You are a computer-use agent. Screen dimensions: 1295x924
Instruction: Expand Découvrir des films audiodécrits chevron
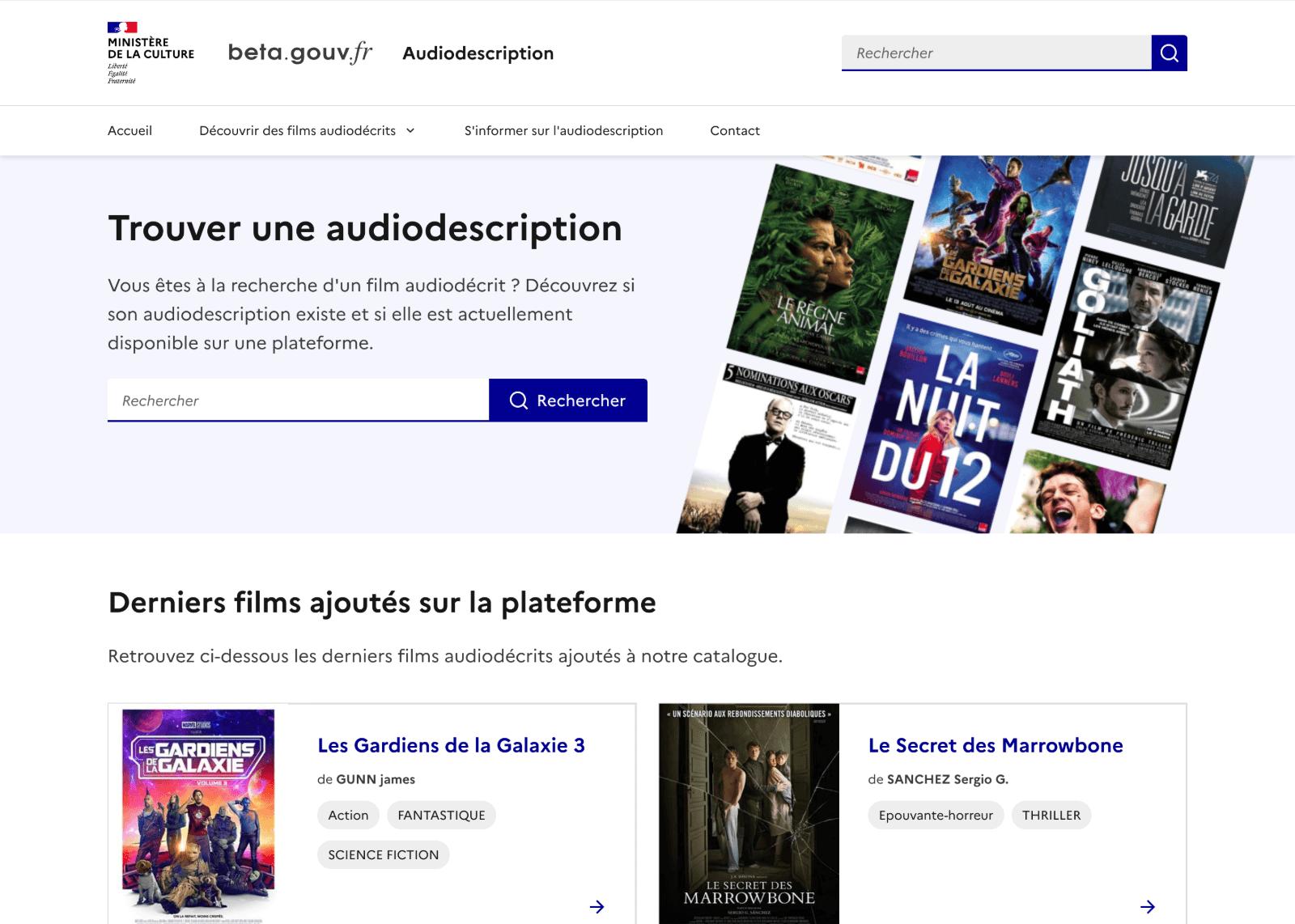pyautogui.click(x=410, y=130)
